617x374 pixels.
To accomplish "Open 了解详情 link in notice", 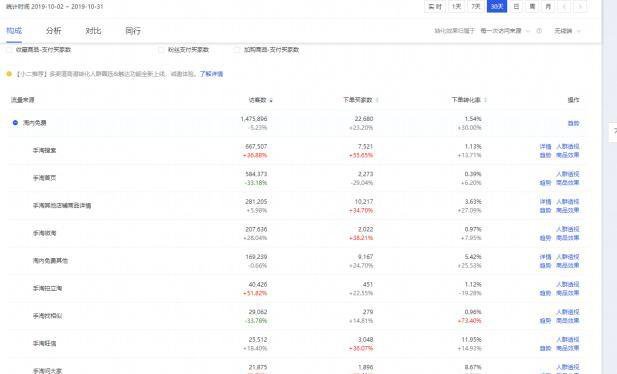I will pyautogui.click(x=211, y=74).
